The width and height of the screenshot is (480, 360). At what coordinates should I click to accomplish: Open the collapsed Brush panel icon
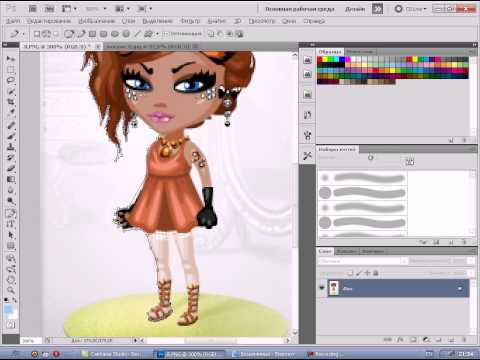coord(307,135)
